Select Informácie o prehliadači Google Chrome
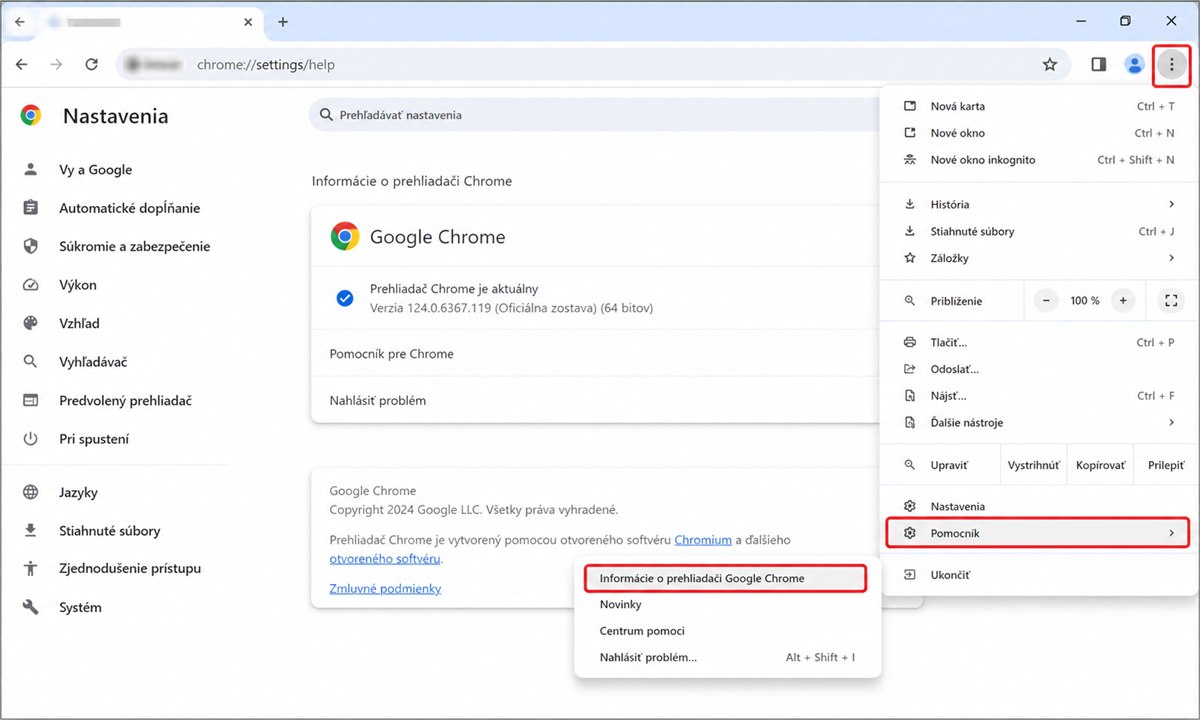Viewport: 1200px width, 720px height. (726, 578)
